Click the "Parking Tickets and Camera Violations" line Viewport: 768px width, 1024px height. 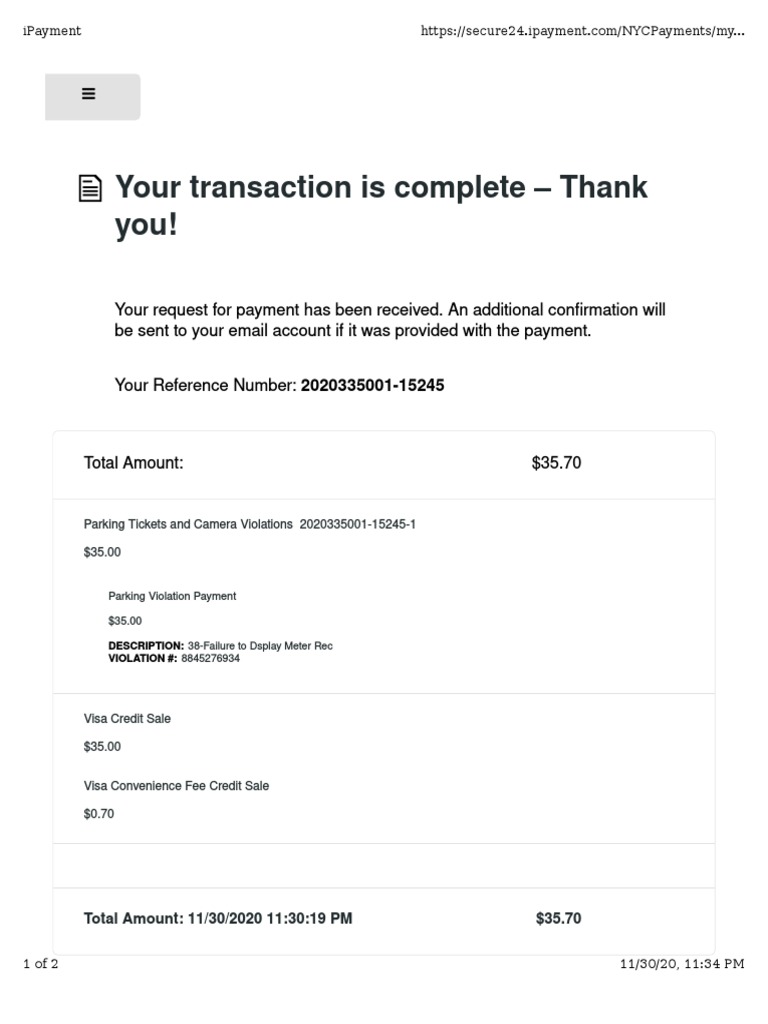(x=188, y=524)
